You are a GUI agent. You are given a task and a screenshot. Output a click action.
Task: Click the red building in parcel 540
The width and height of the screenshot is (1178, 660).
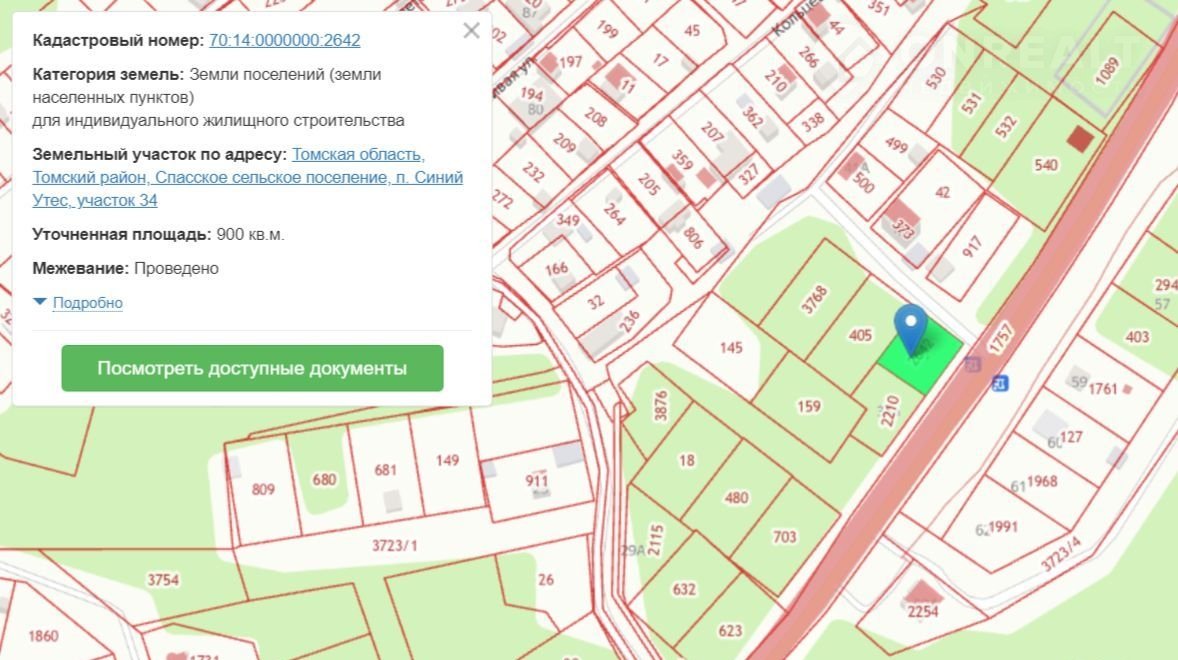click(1079, 139)
